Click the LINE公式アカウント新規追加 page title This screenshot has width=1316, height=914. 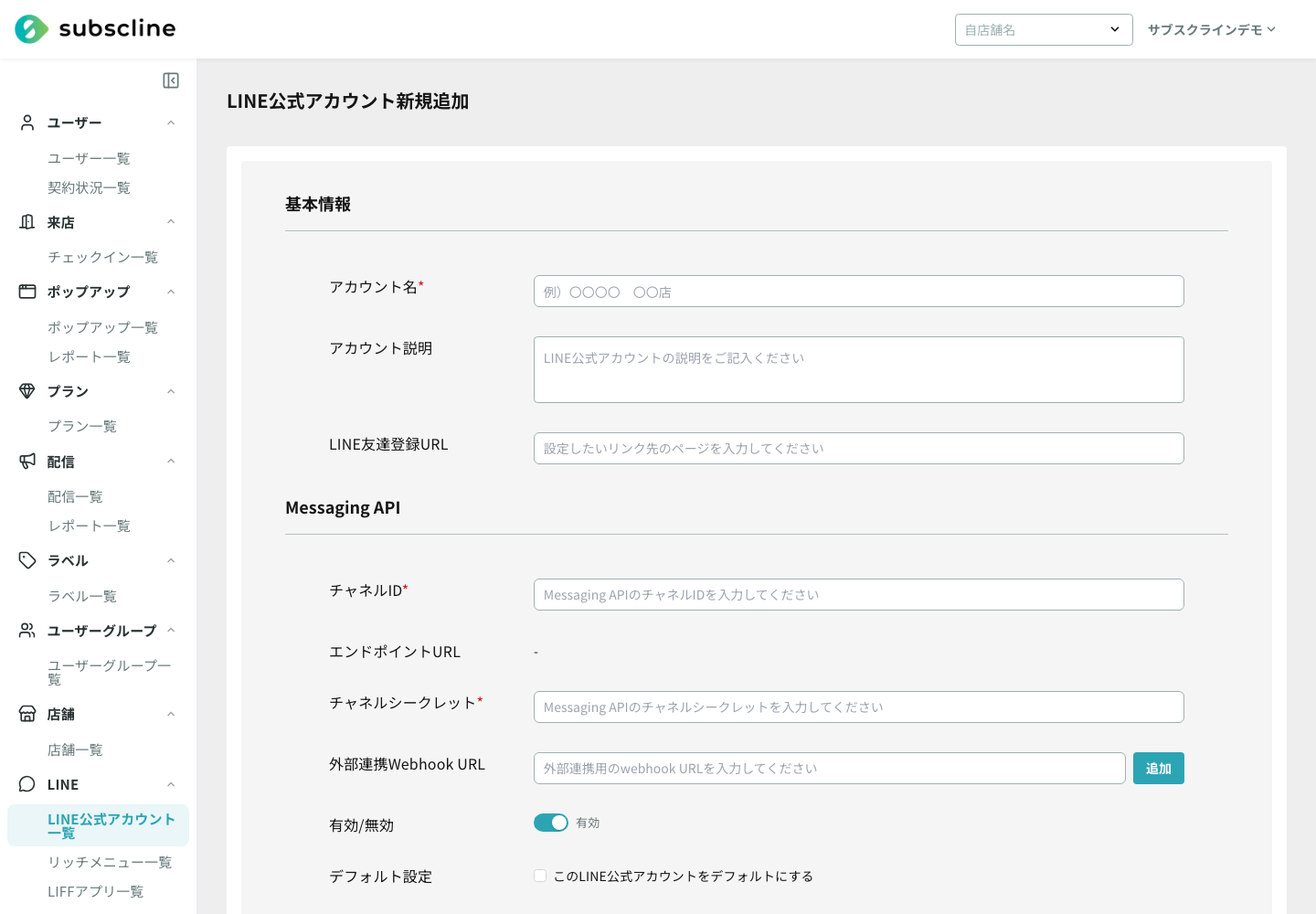click(348, 101)
